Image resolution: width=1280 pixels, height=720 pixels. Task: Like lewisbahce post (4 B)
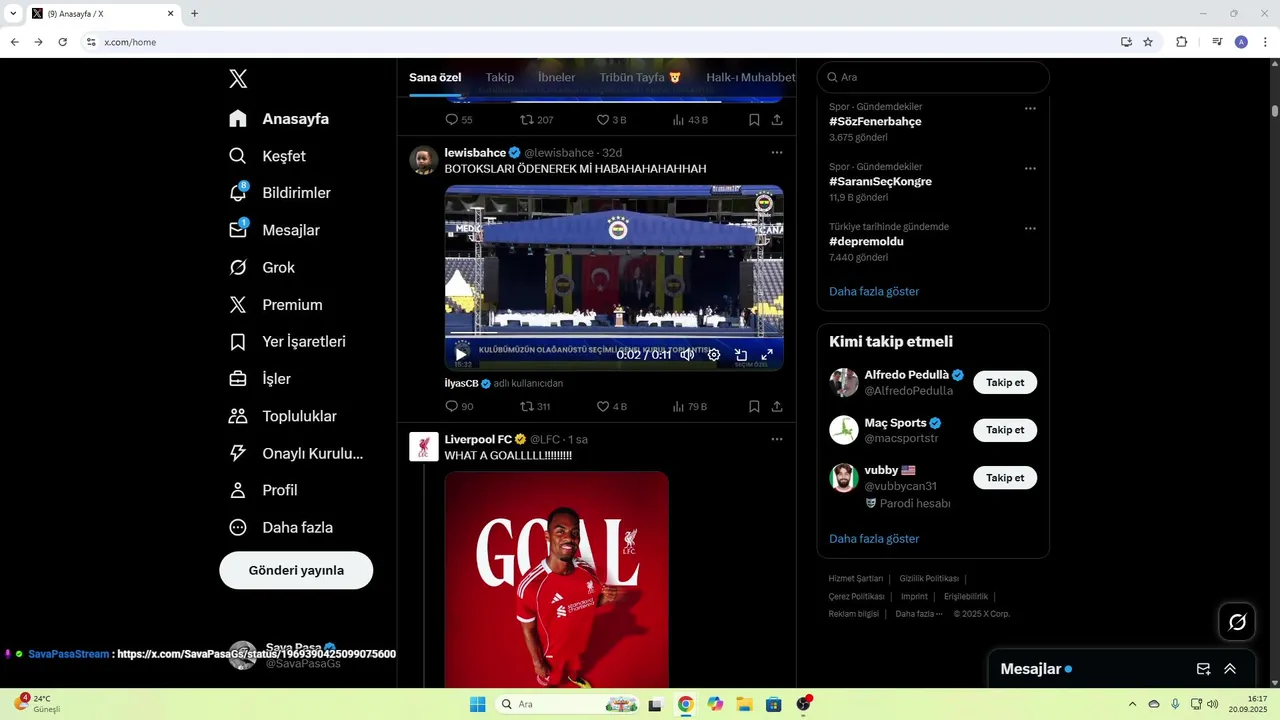(x=611, y=407)
